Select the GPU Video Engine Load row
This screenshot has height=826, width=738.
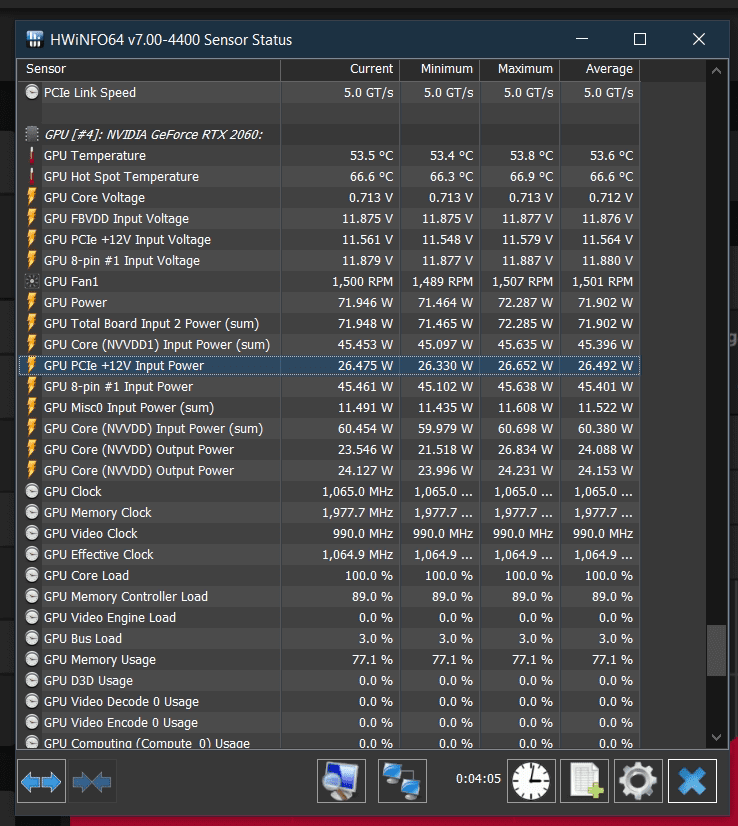[x=329, y=617]
